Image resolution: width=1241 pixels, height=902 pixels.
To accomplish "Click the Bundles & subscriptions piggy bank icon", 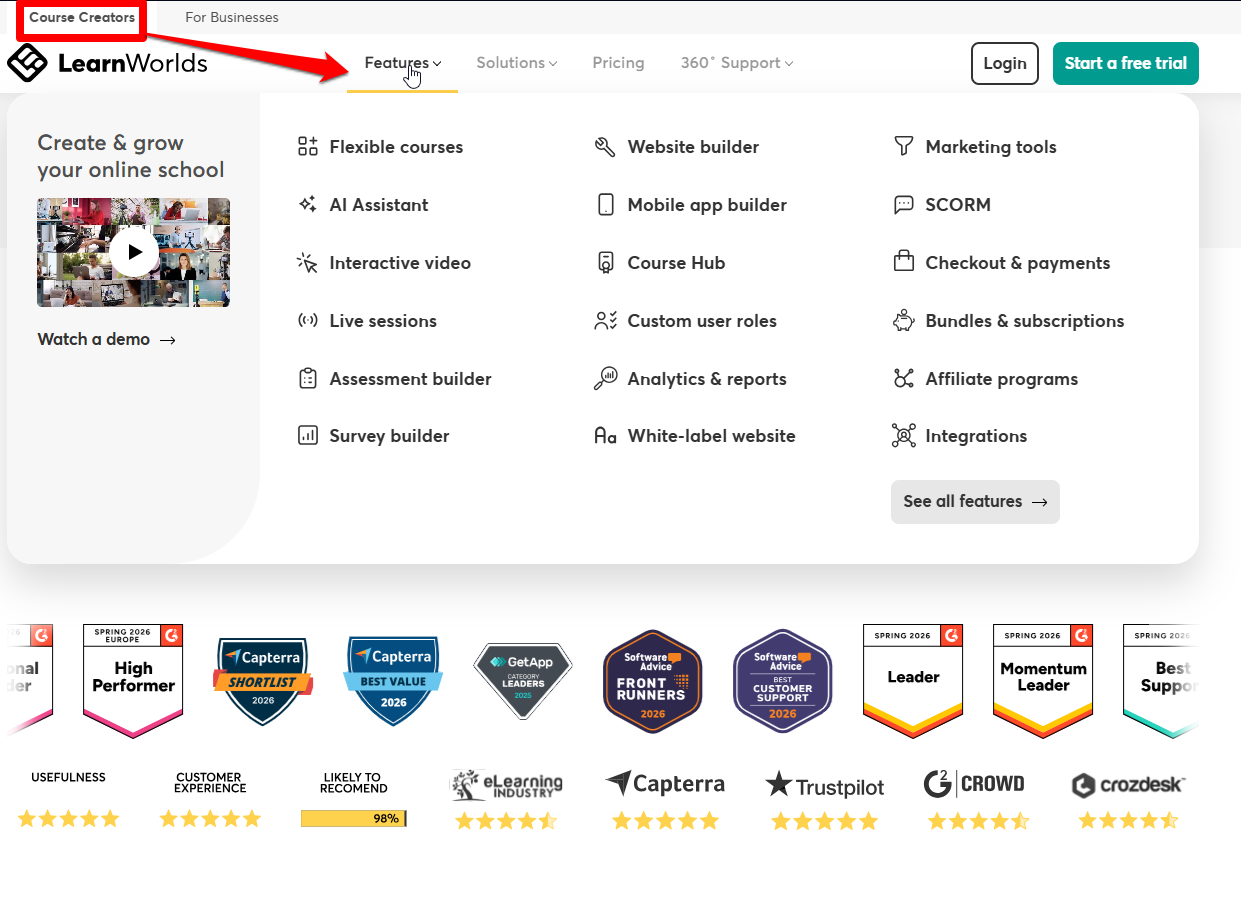I will click(903, 321).
